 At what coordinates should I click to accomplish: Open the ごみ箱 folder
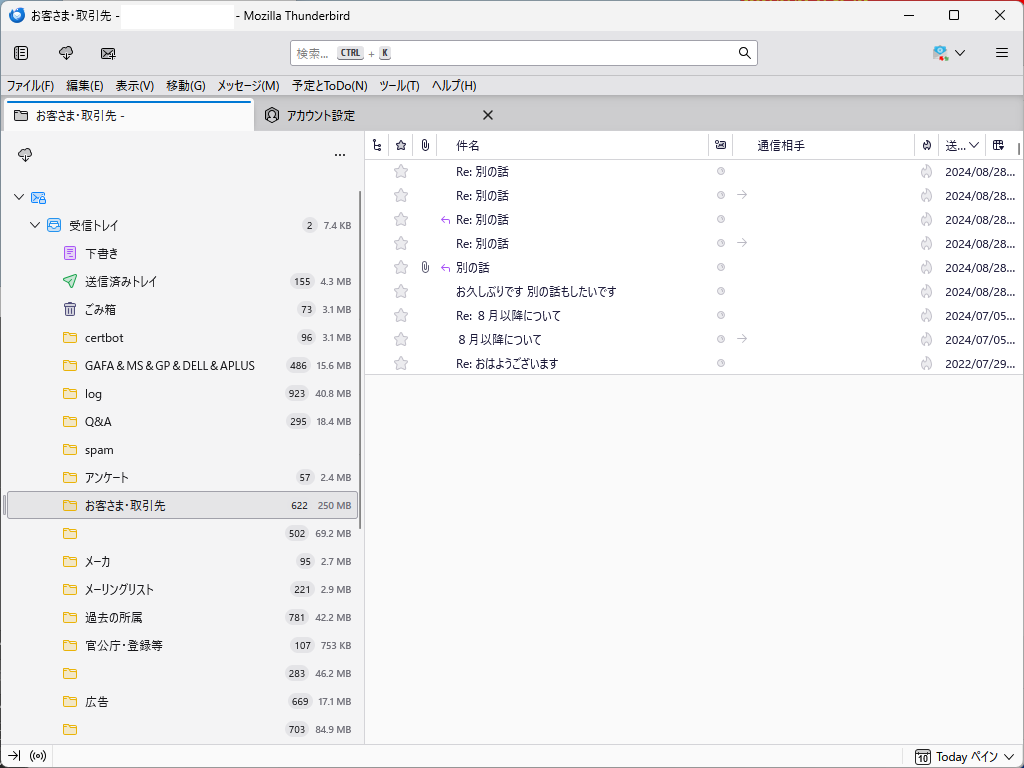point(183,309)
